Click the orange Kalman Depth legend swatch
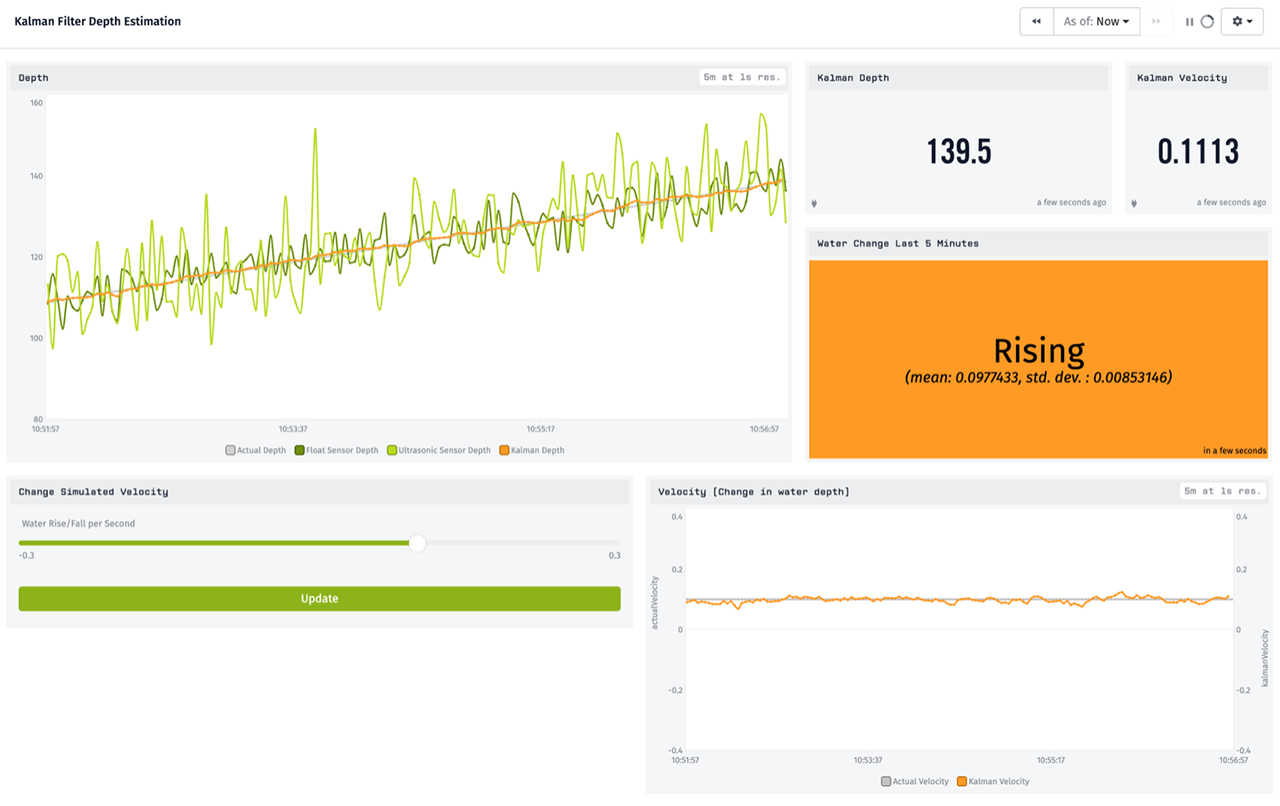This screenshot has height=806, width=1280. 504,451
